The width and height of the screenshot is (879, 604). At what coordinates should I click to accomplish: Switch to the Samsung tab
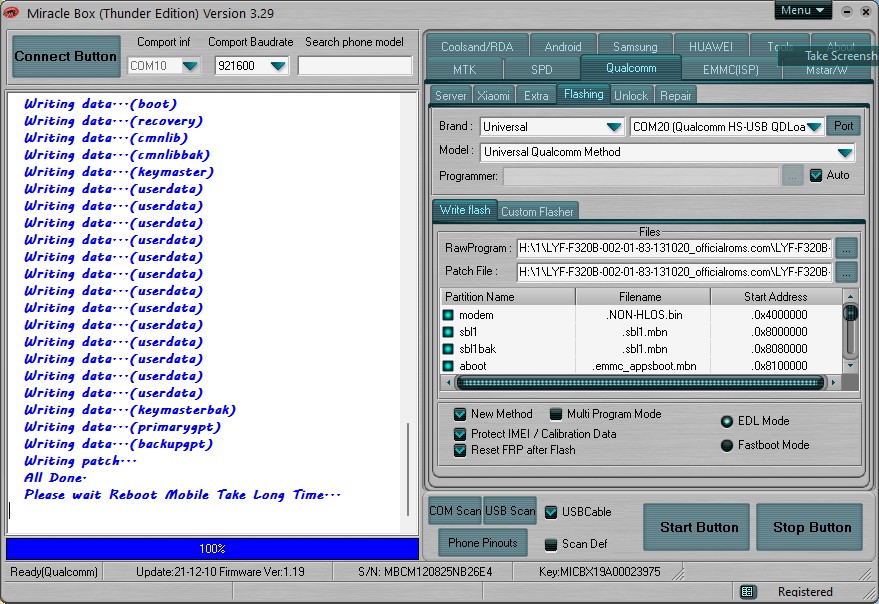[x=635, y=47]
